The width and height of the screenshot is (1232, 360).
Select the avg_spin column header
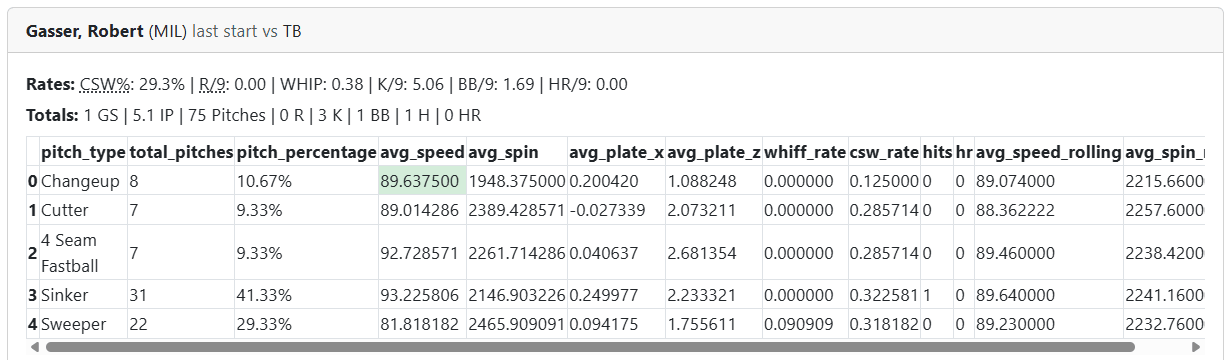[x=516, y=153]
